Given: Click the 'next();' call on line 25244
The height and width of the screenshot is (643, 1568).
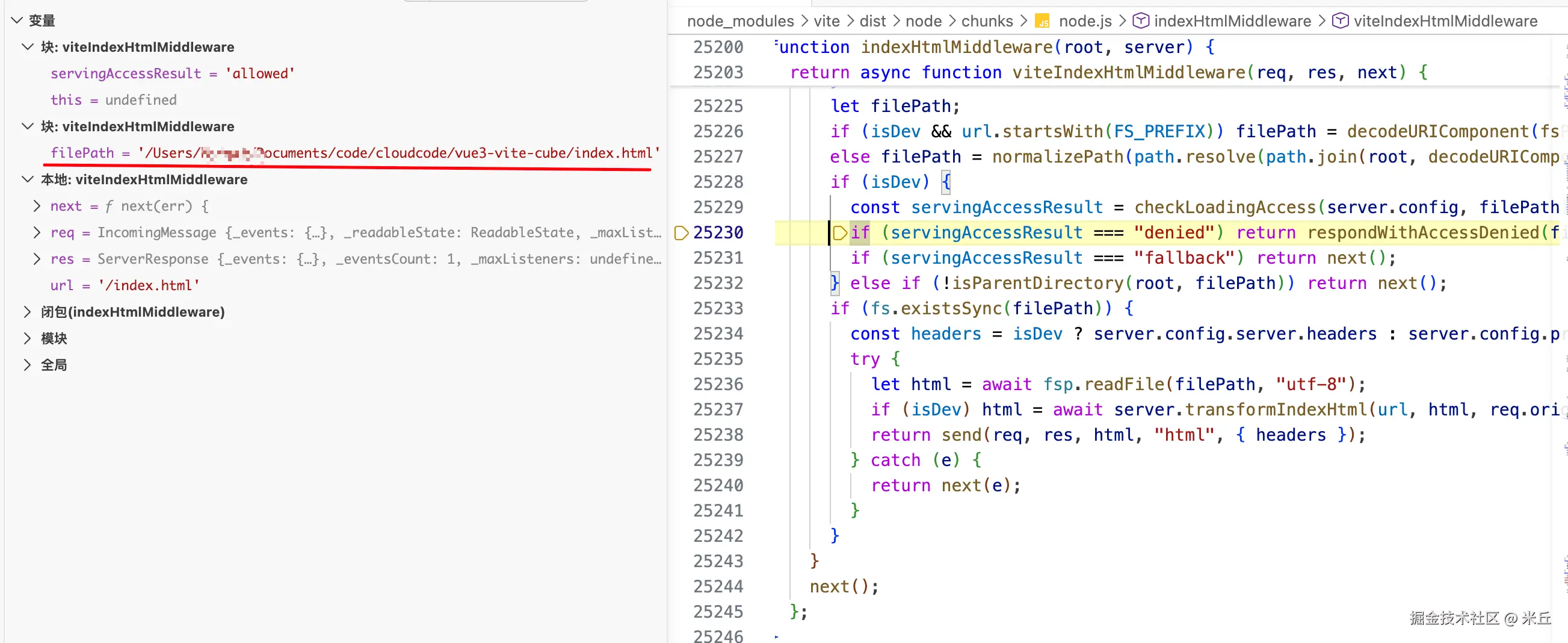Looking at the screenshot, I should click(844, 586).
